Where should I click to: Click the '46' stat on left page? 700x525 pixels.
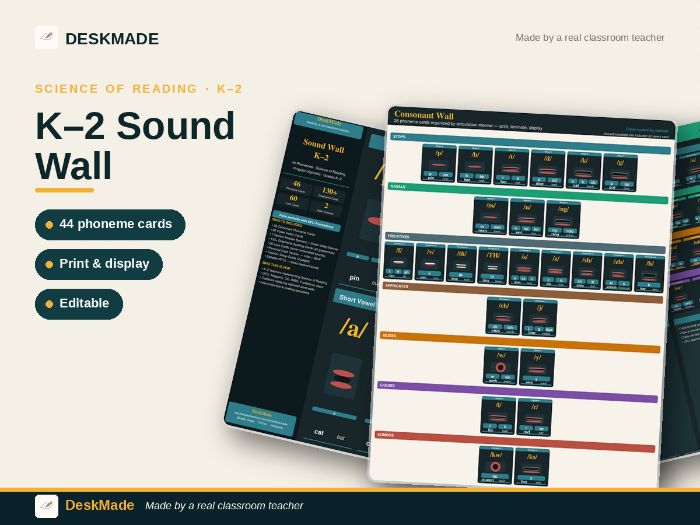[296, 183]
